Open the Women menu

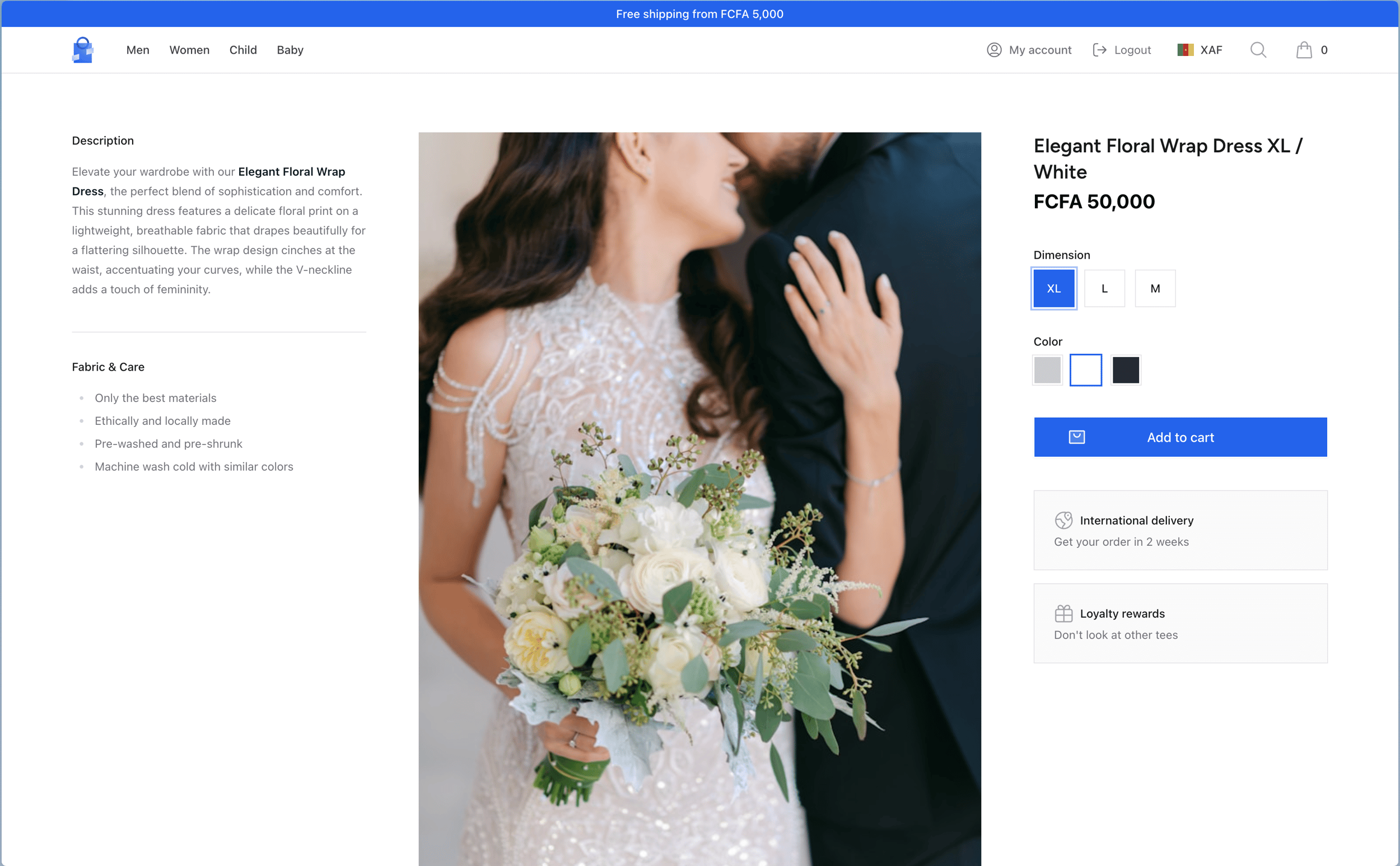click(x=190, y=50)
